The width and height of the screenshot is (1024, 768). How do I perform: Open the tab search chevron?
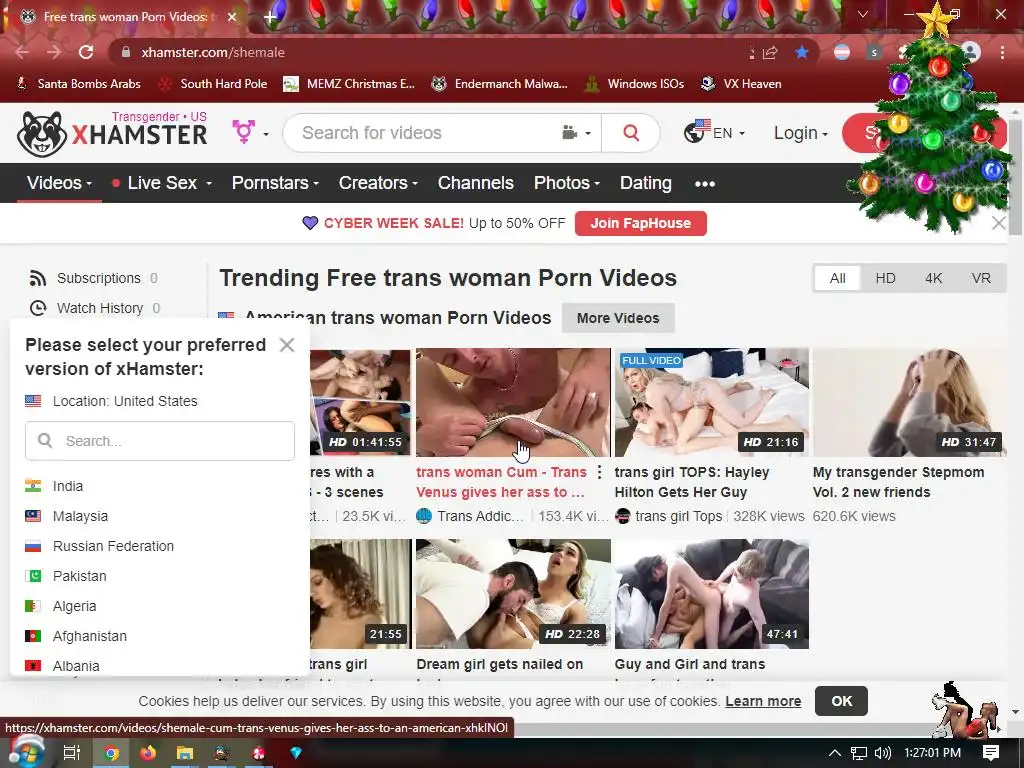863,14
